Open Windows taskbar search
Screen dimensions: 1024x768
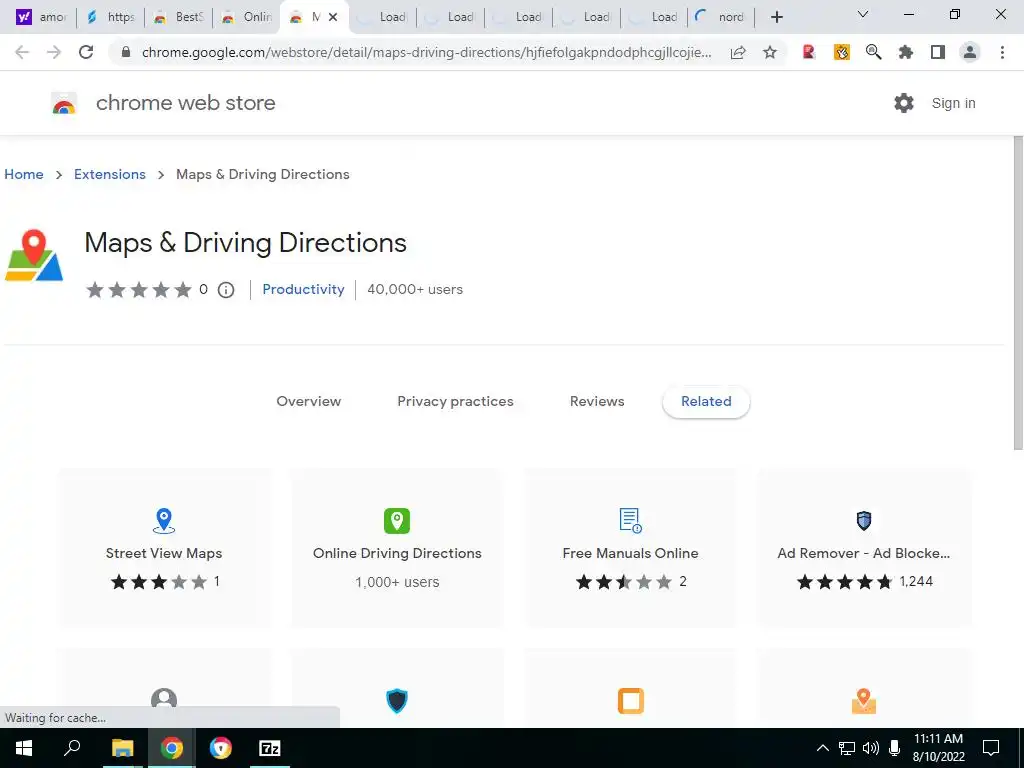(x=72, y=748)
